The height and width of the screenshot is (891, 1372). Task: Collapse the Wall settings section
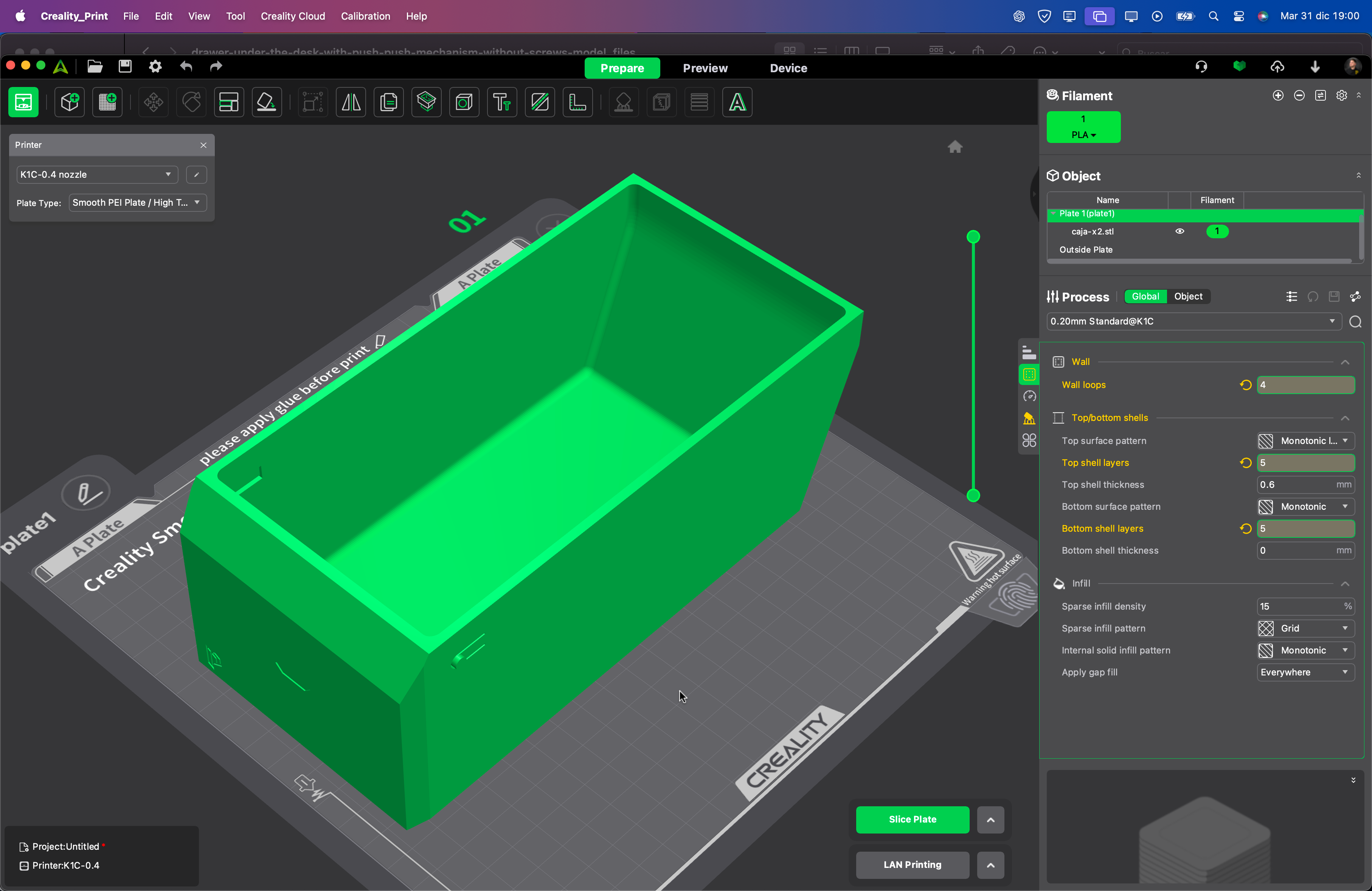[x=1345, y=362]
